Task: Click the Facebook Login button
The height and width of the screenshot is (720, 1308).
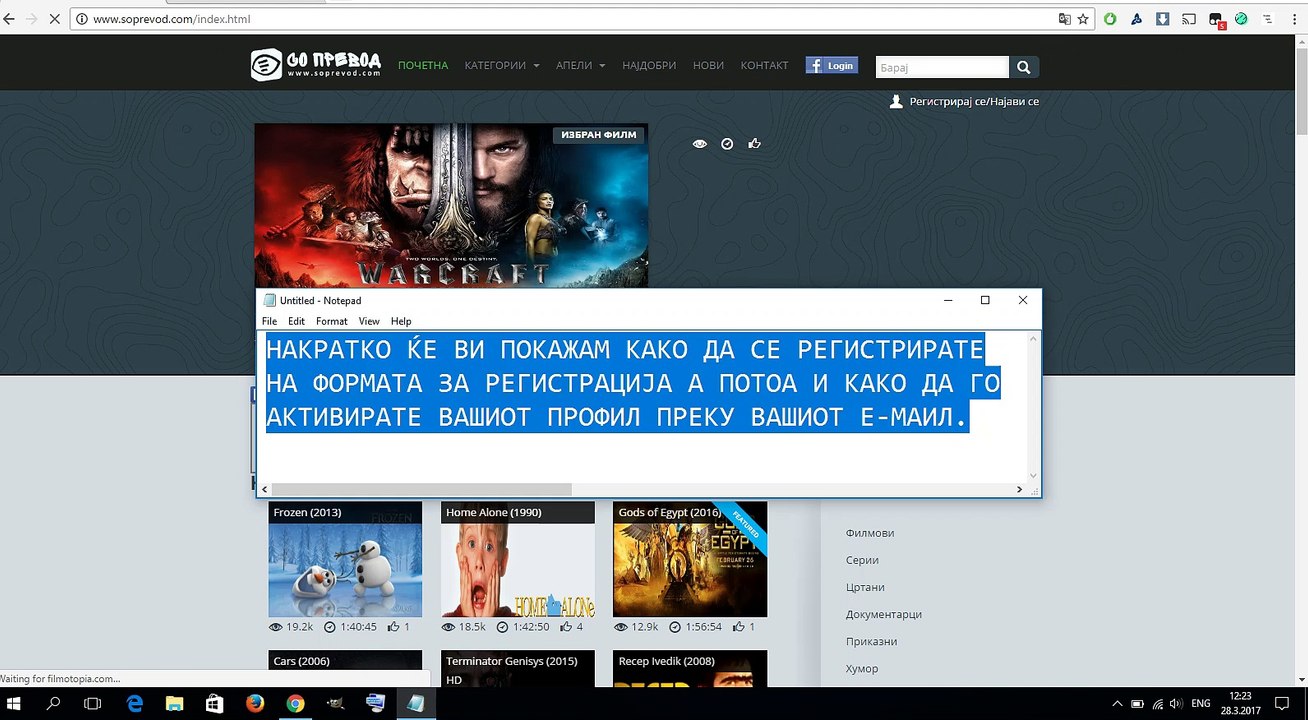Action: tap(832, 65)
